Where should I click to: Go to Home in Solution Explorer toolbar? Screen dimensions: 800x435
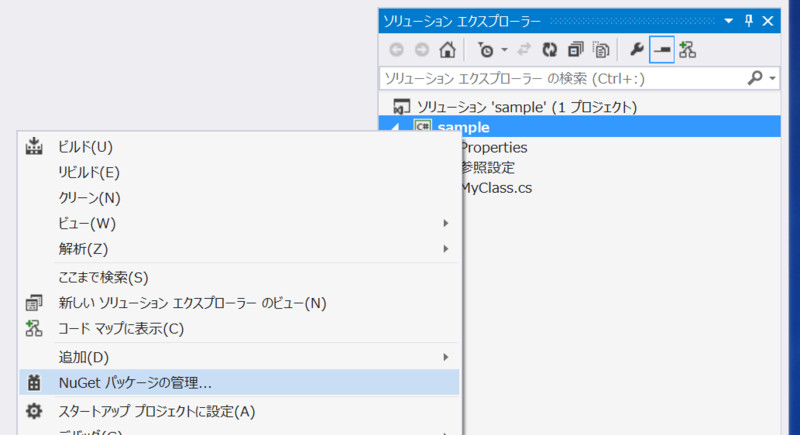click(447, 50)
